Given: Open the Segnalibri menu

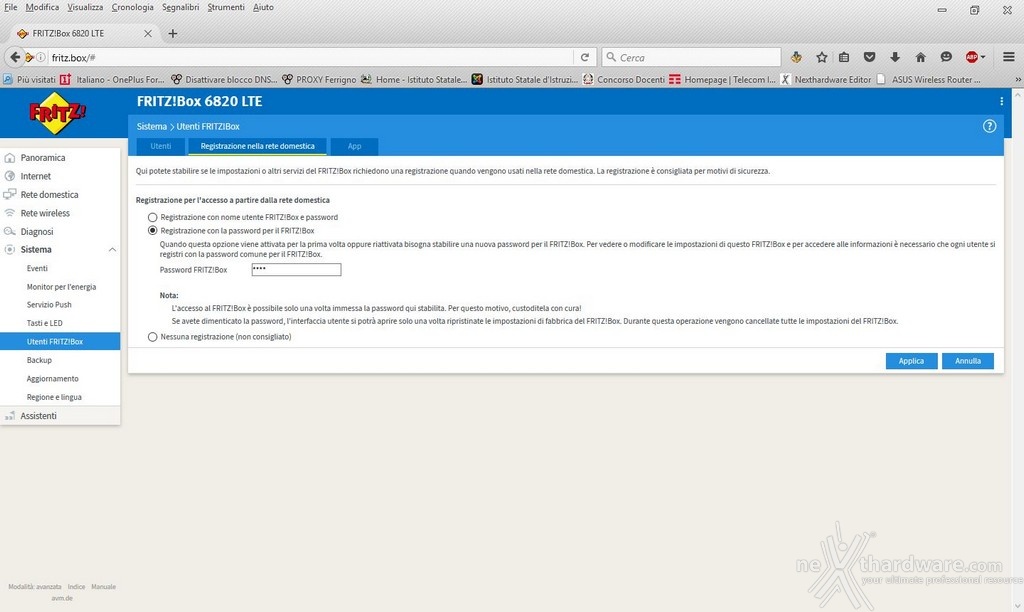Looking at the screenshot, I should click(x=181, y=7).
